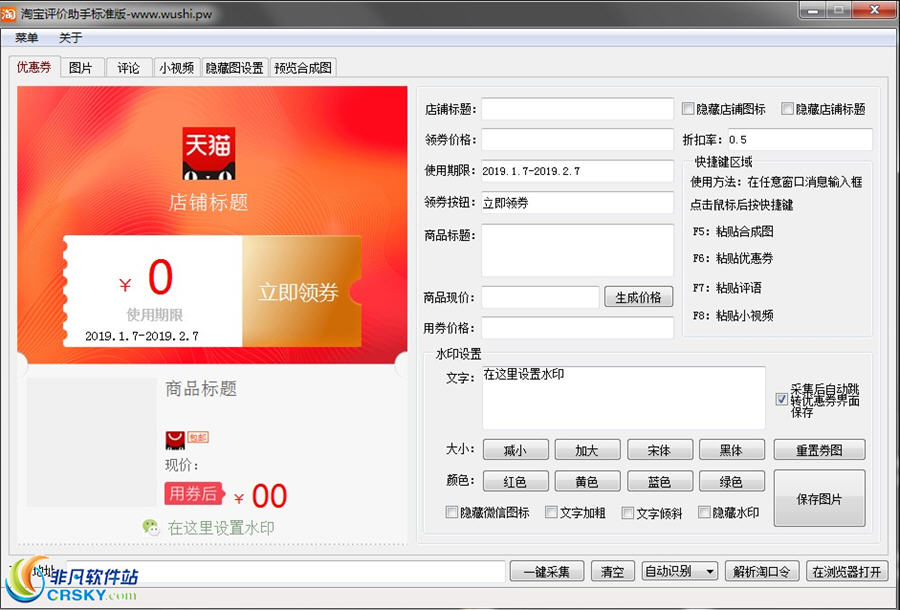
Task: Click the empty product image placeholder
Action: click(x=91, y=441)
